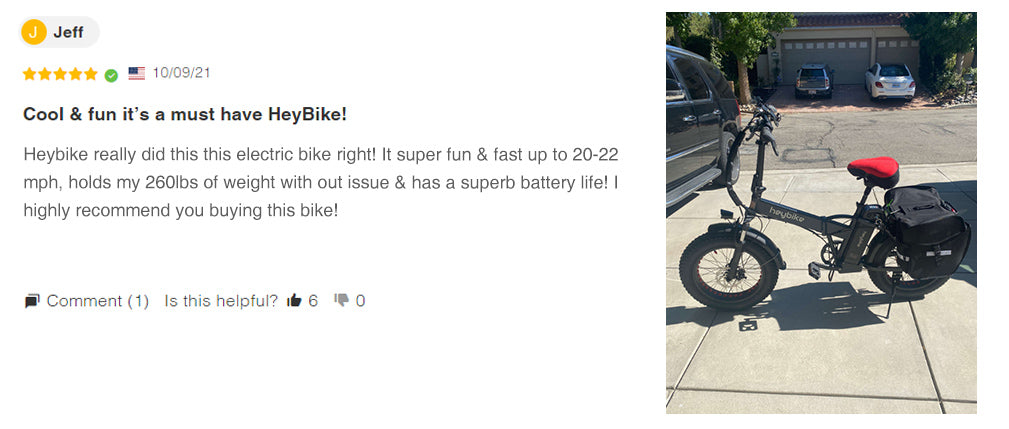The height and width of the screenshot is (429, 1009).
Task: Click the helpful count number 6
Action: (x=313, y=301)
